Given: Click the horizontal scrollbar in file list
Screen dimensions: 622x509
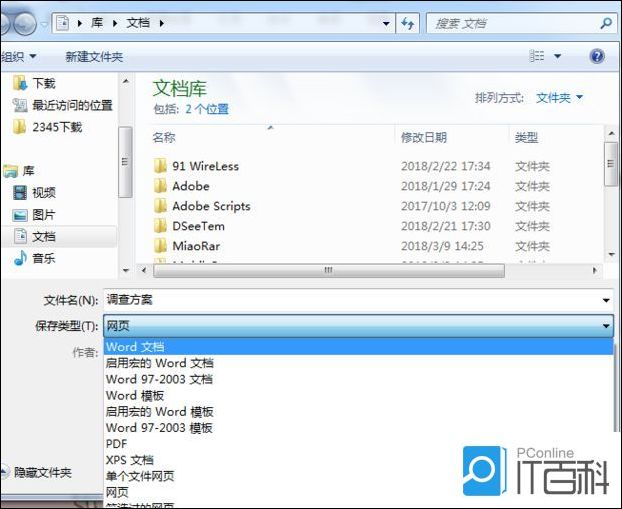Looking at the screenshot, I should [329, 271].
